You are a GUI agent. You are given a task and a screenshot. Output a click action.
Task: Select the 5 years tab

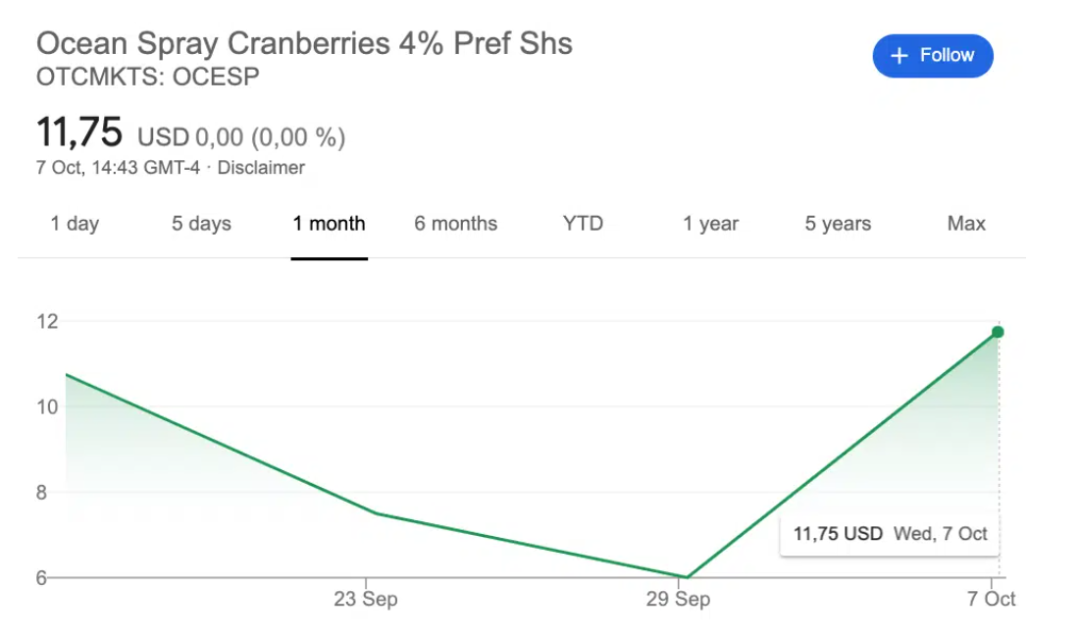[x=838, y=224]
